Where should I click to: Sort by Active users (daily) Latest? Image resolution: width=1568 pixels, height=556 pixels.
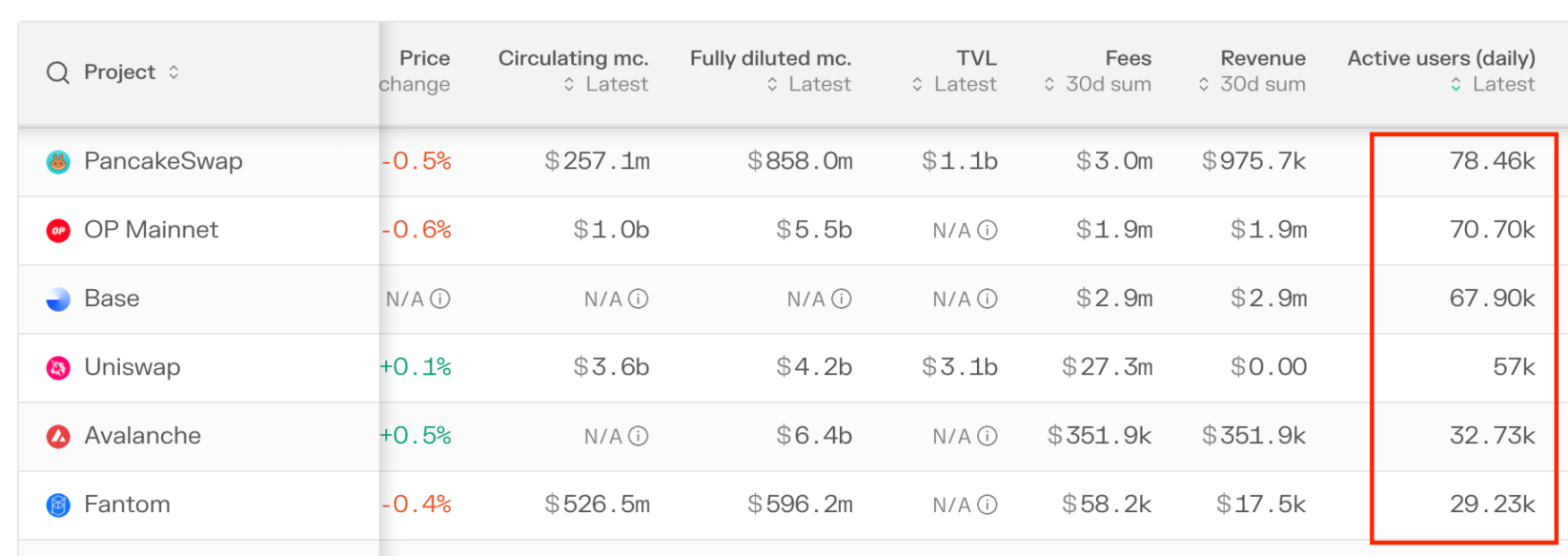pyautogui.click(x=1456, y=85)
